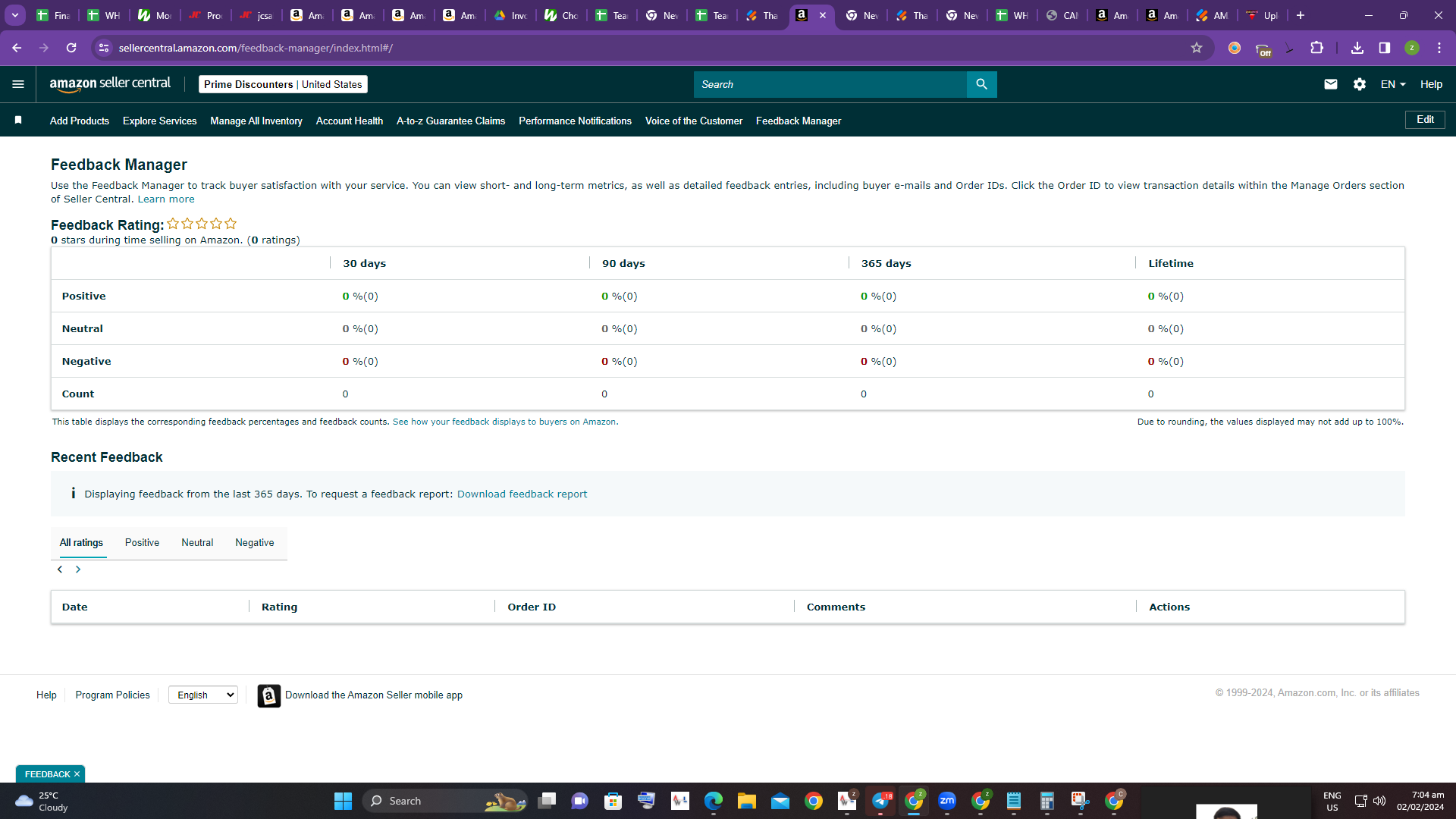
Task: Click the Order ID column header
Action: pyautogui.click(x=532, y=607)
